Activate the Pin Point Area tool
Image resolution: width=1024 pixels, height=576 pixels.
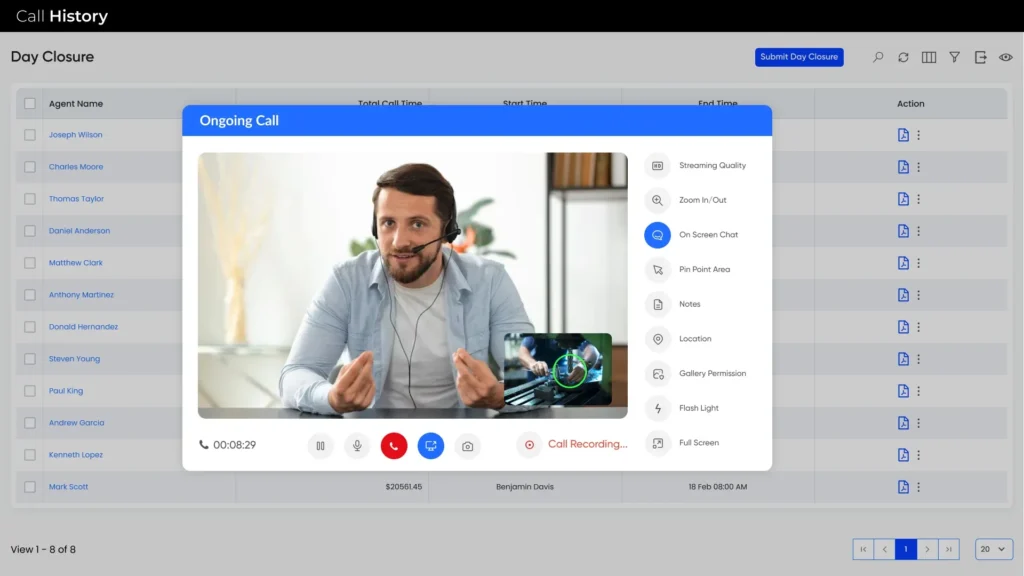tap(657, 270)
